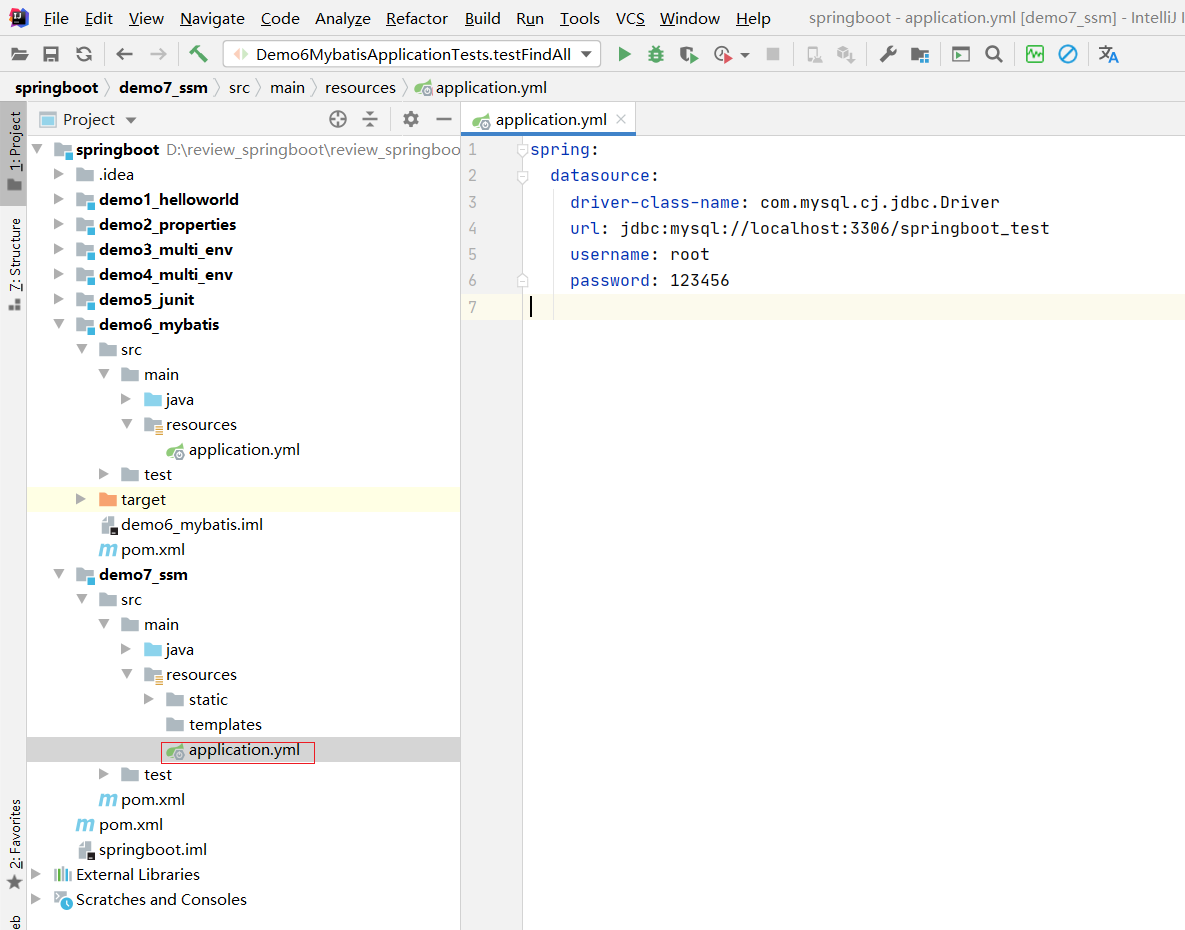Viewport: 1185px width, 930px height.
Task: Toggle the Structure tool window
Action: click(x=15, y=263)
